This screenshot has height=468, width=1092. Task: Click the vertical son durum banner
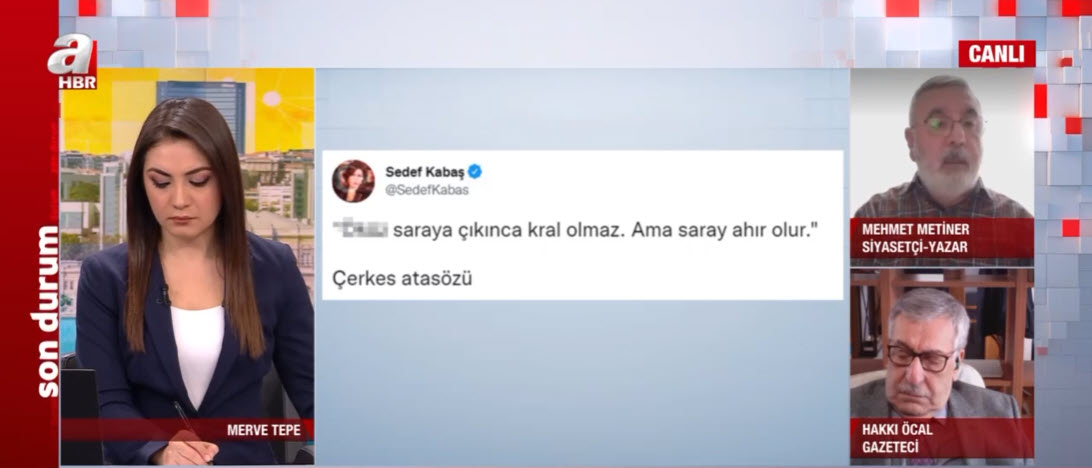47,311
